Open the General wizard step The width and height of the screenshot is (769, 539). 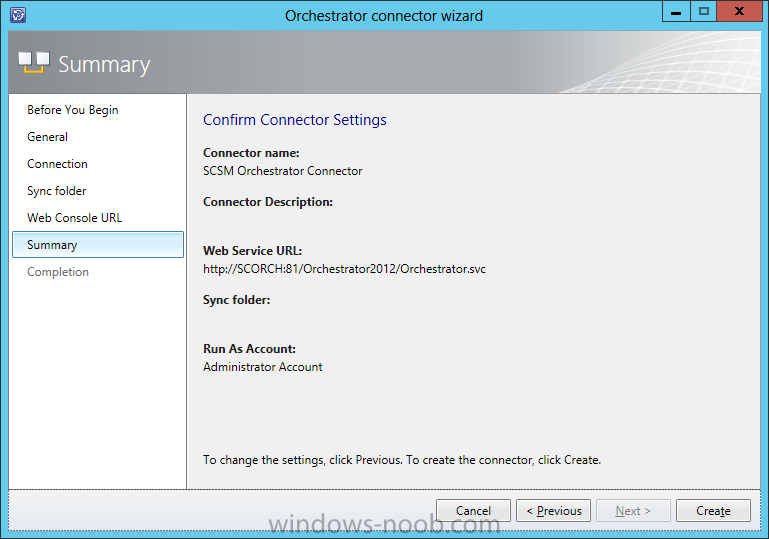click(48, 137)
